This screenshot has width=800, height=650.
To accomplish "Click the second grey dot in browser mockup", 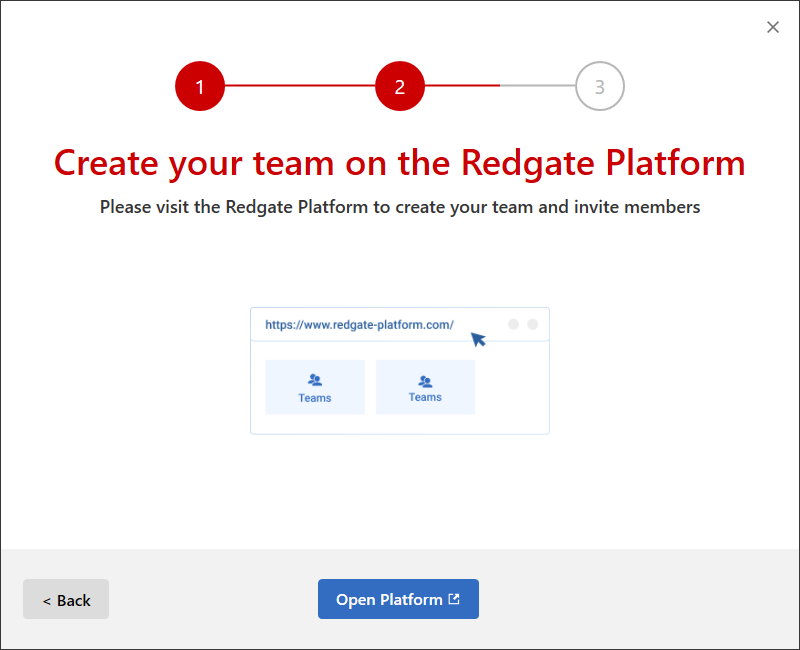I will [533, 324].
